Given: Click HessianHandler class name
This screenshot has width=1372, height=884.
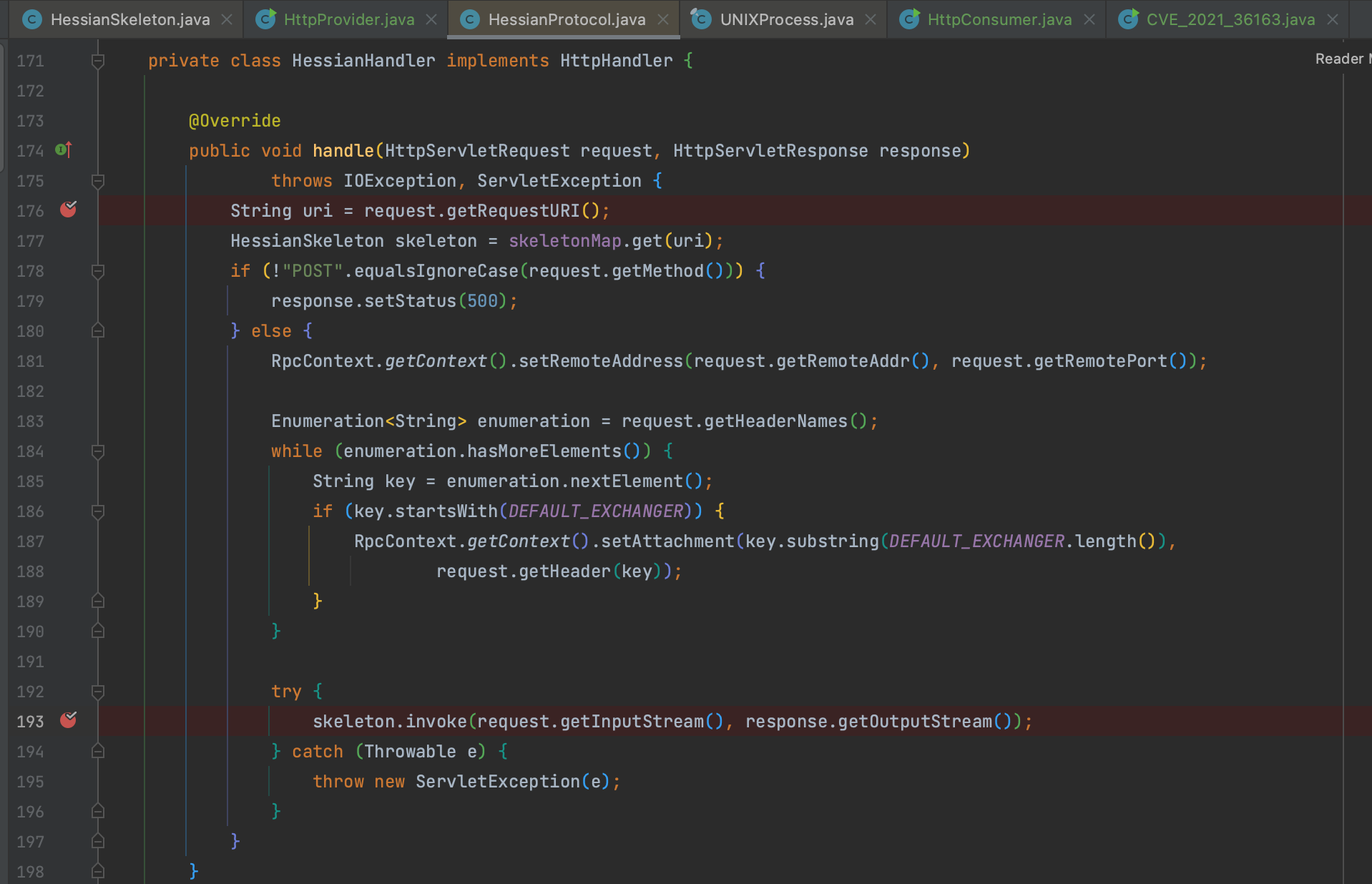Looking at the screenshot, I should (363, 61).
